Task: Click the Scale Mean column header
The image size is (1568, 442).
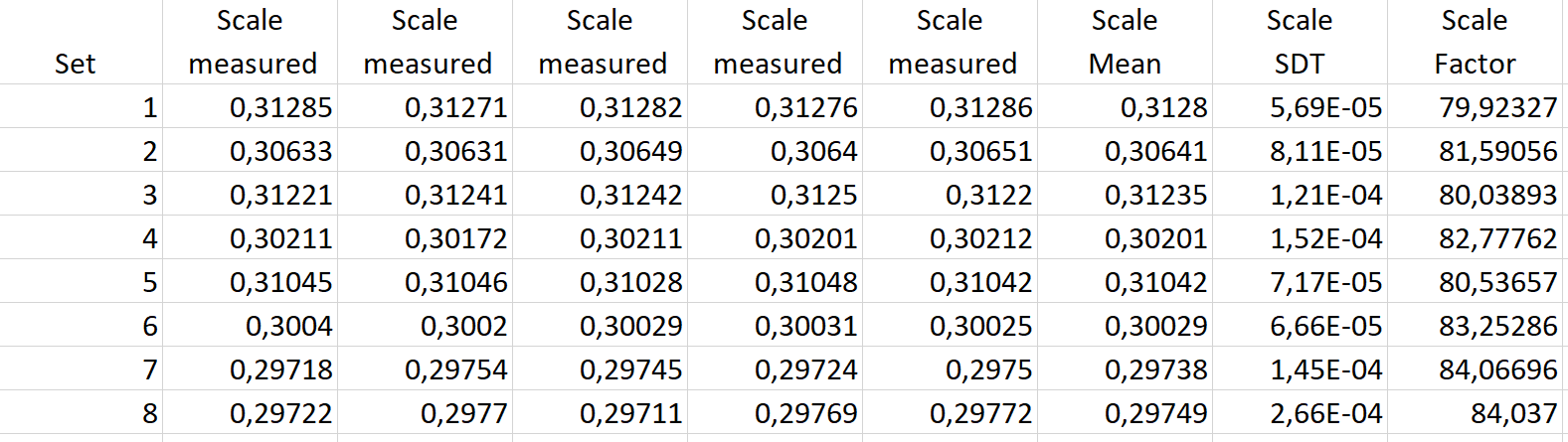Action: pos(1125,42)
